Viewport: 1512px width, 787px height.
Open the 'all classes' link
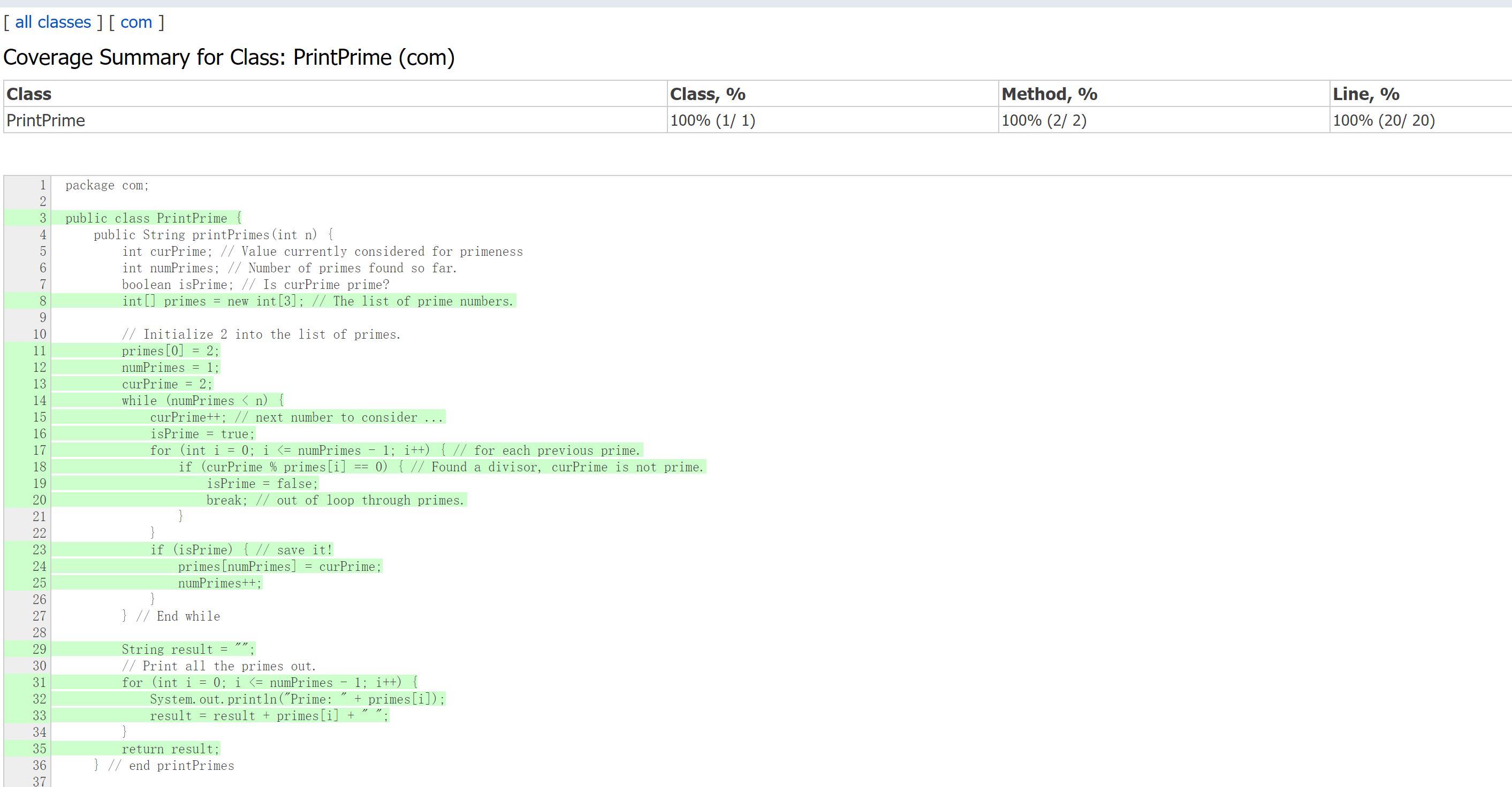53,22
